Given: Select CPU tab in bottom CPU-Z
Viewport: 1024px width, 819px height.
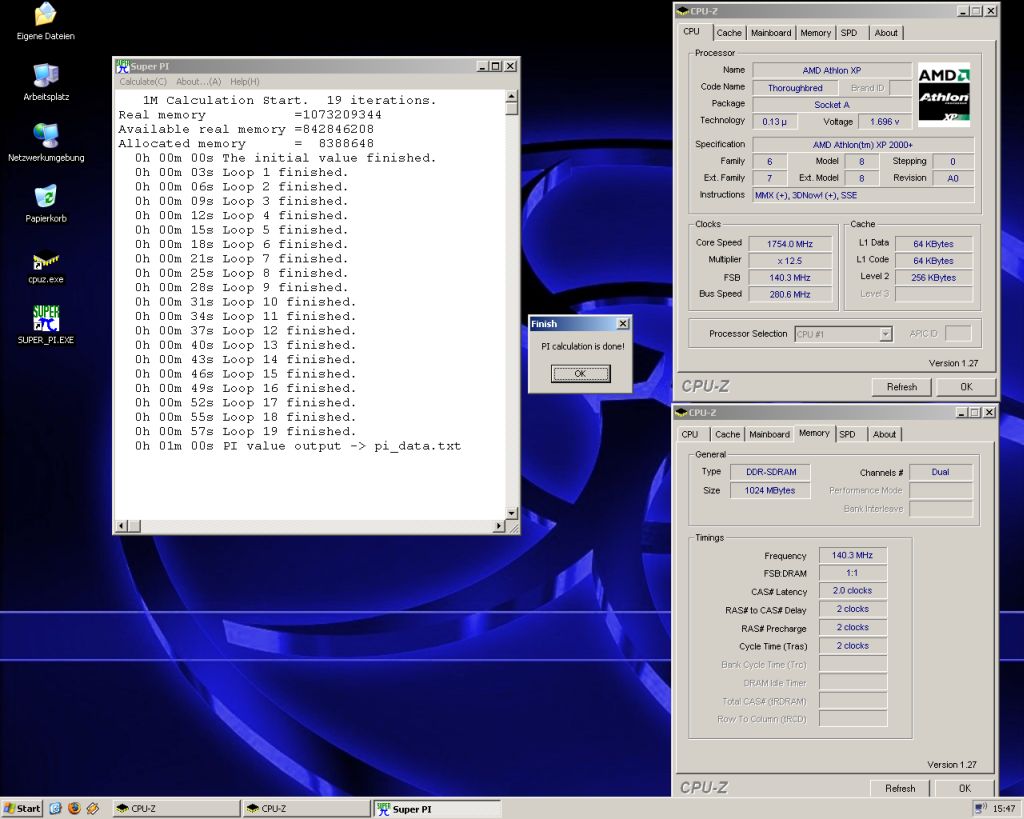Looking at the screenshot, I should click(690, 434).
